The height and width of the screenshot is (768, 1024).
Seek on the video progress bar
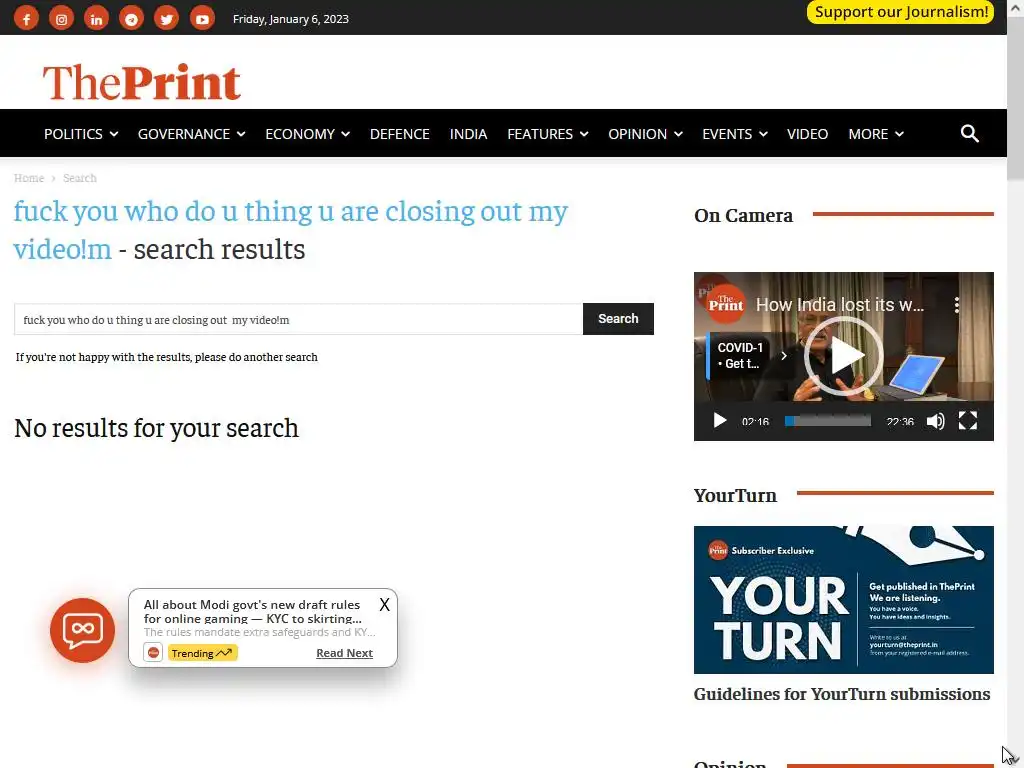pos(827,421)
